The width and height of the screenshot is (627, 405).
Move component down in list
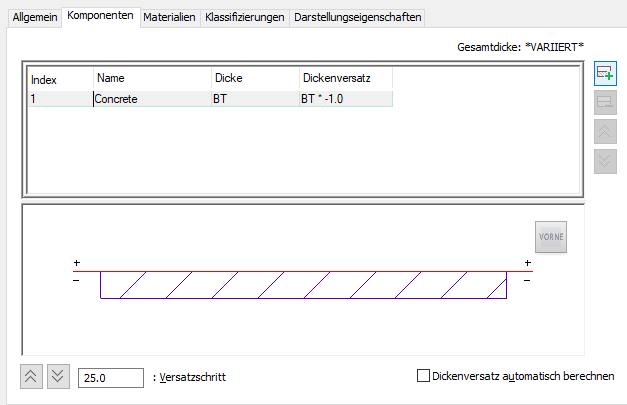pos(605,162)
